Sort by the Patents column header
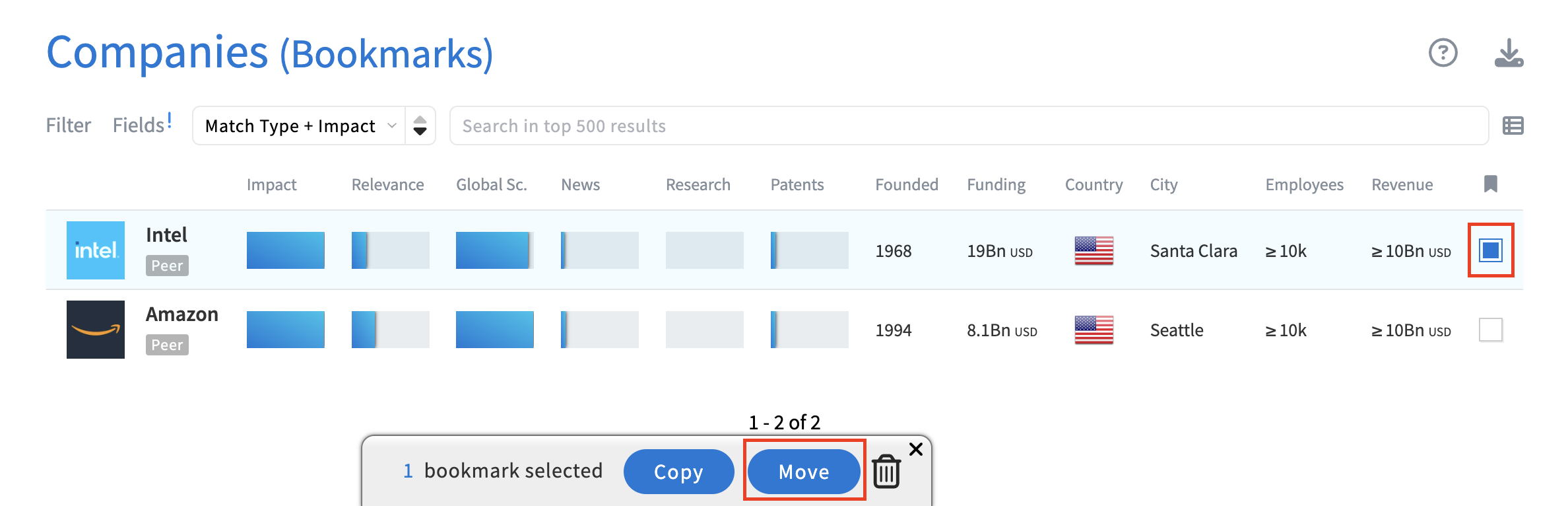This screenshot has width=1568, height=506. [797, 185]
